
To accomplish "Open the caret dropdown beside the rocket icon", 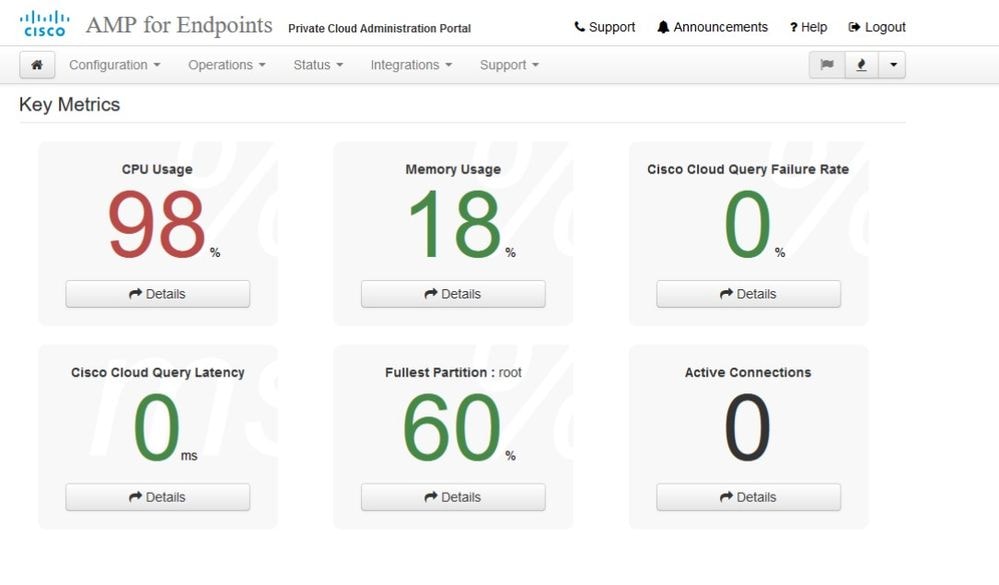I will click(893, 65).
